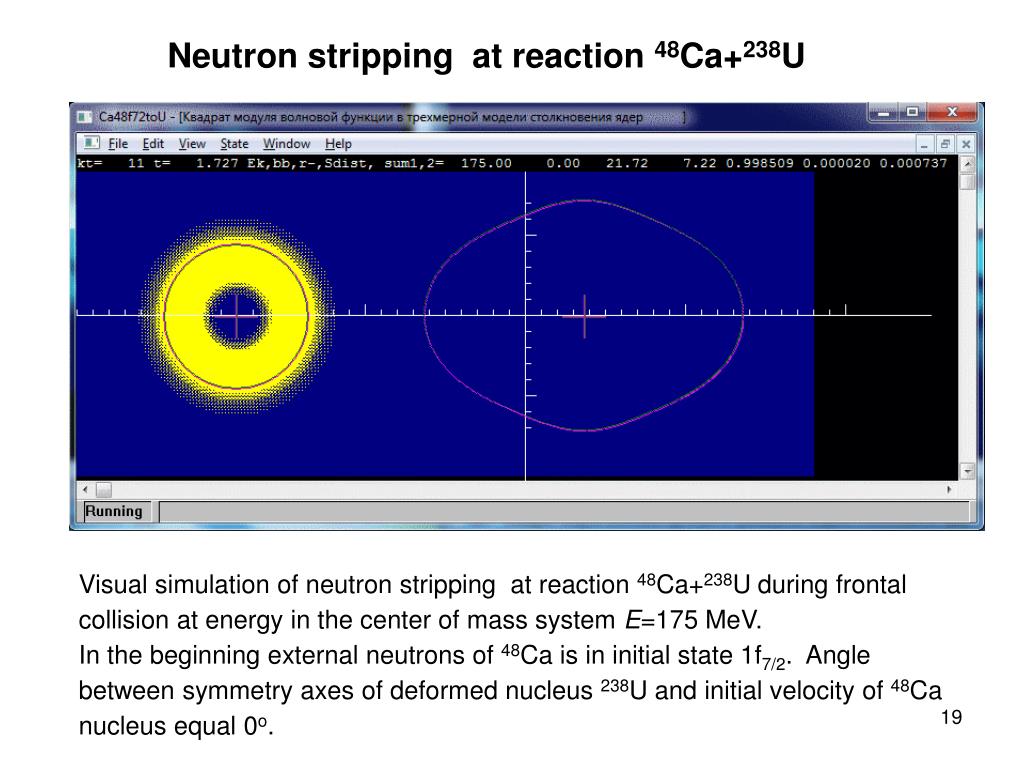Click the Running status bar text
Image resolution: width=1024 pixels, height=768 pixels.
pos(114,511)
